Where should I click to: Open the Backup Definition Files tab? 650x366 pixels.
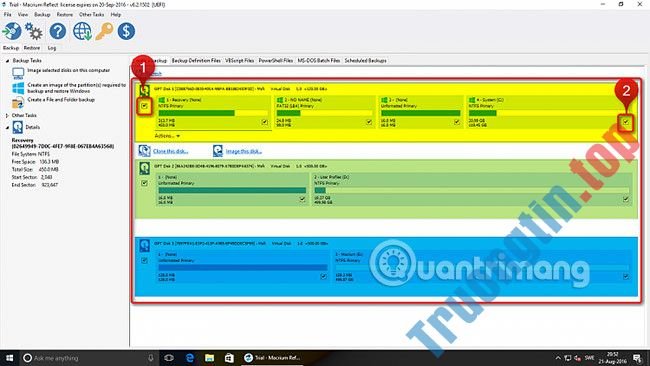tap(196, 61)
